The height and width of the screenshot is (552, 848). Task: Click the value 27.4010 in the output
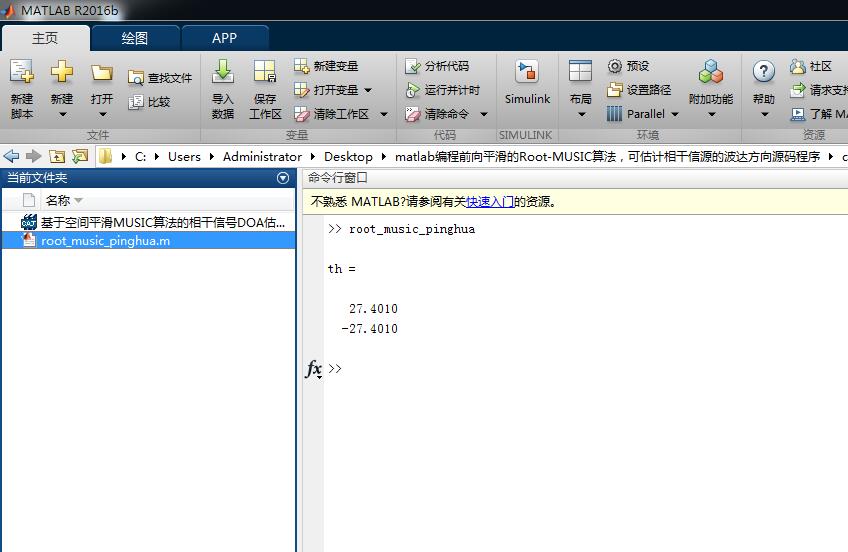[x=373, y=309]
